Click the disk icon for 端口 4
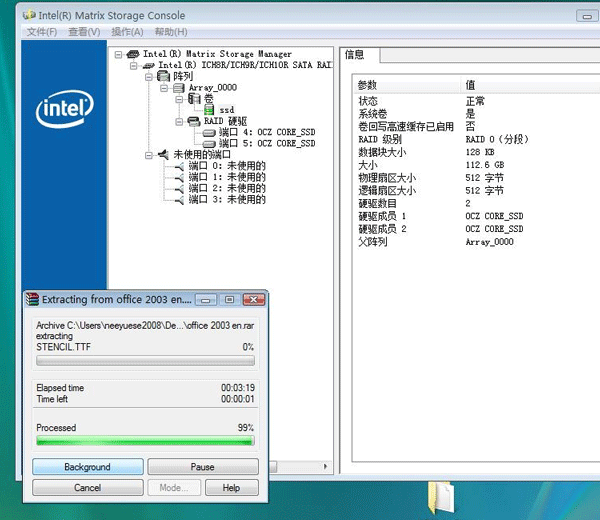 209,133
